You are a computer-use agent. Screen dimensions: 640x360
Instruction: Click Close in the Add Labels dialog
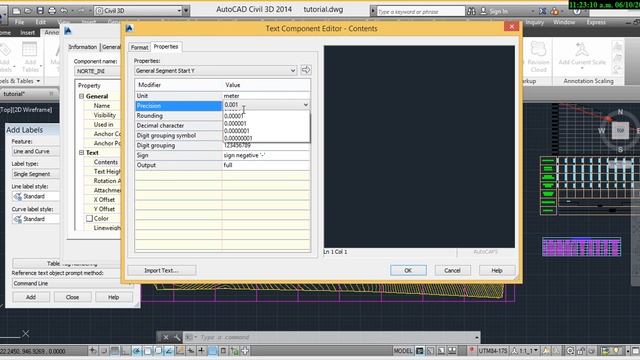pos(72,297)
